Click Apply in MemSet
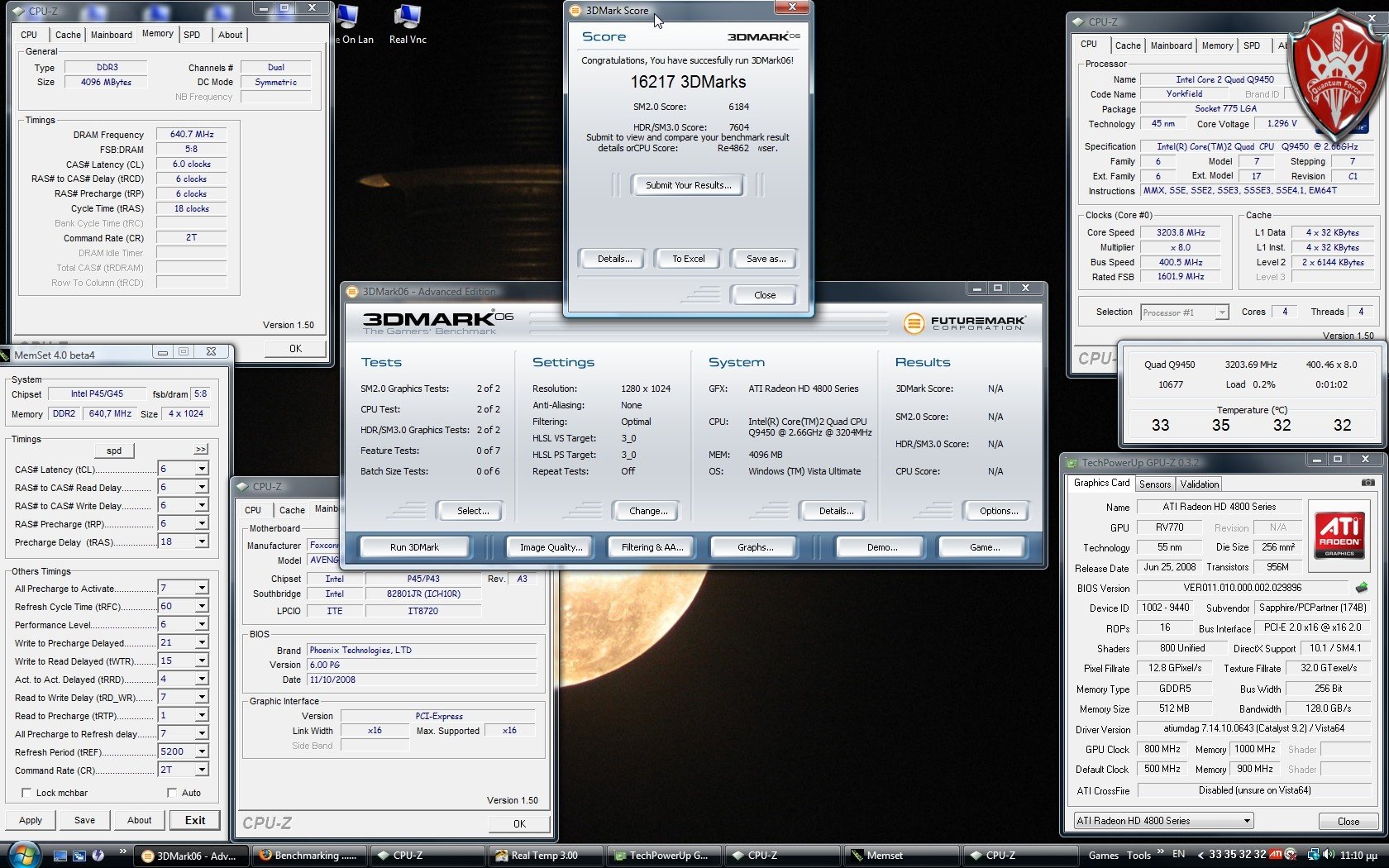Viewport: 1389px width, 868px height. (31, 820)
